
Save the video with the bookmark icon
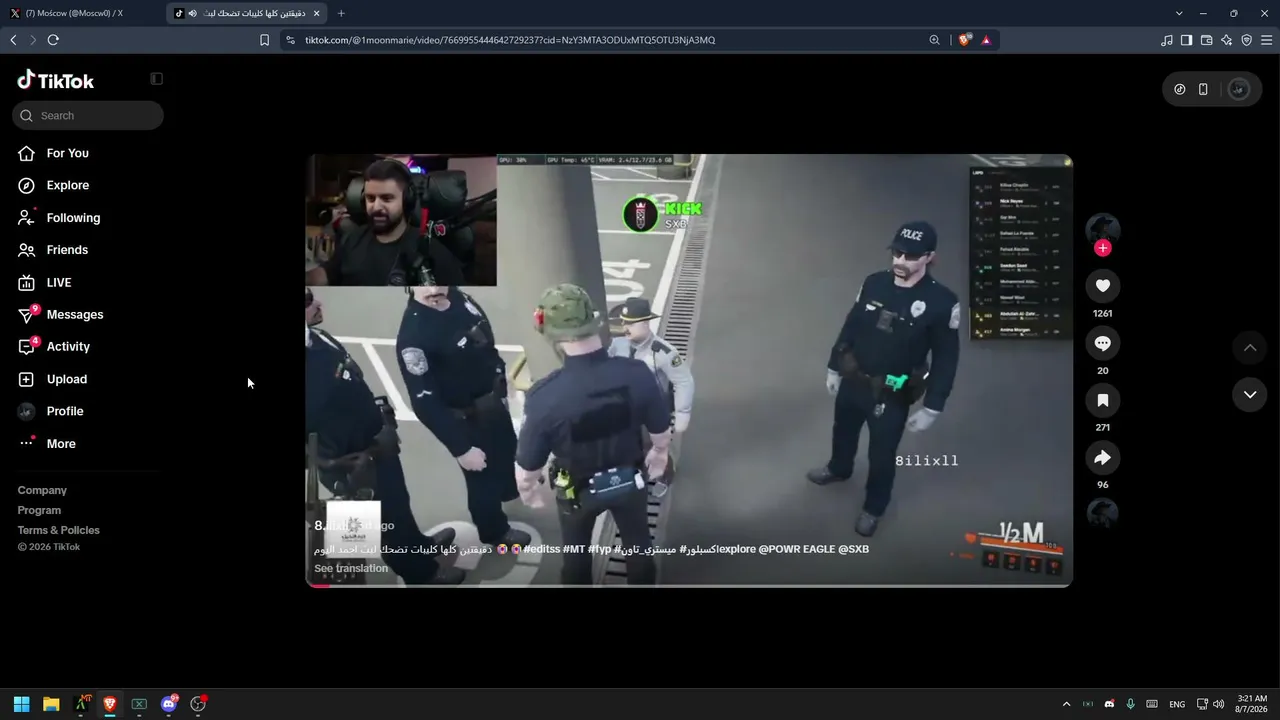[x=1103, y=400]
